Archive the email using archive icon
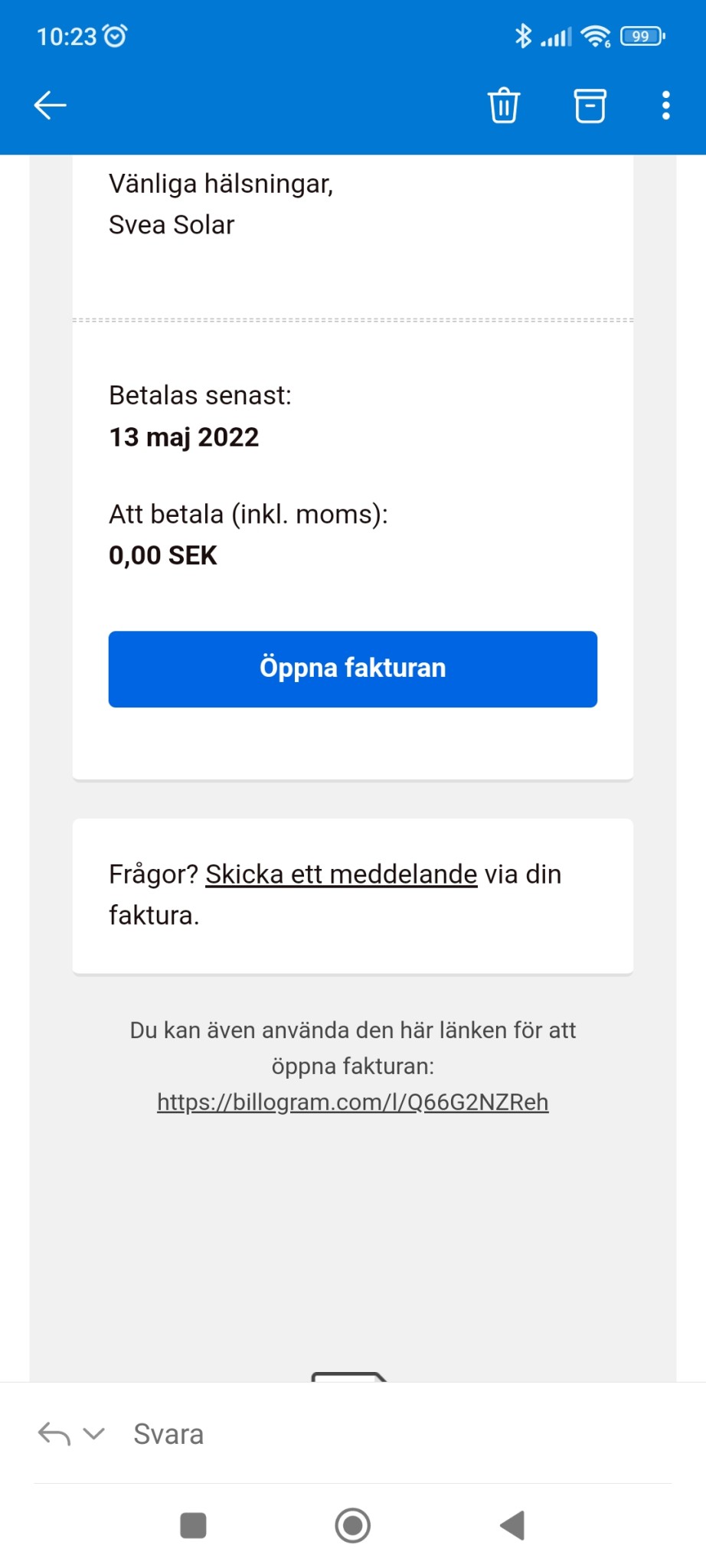Viewport: 706px width, 1568px height. (590, 106)
